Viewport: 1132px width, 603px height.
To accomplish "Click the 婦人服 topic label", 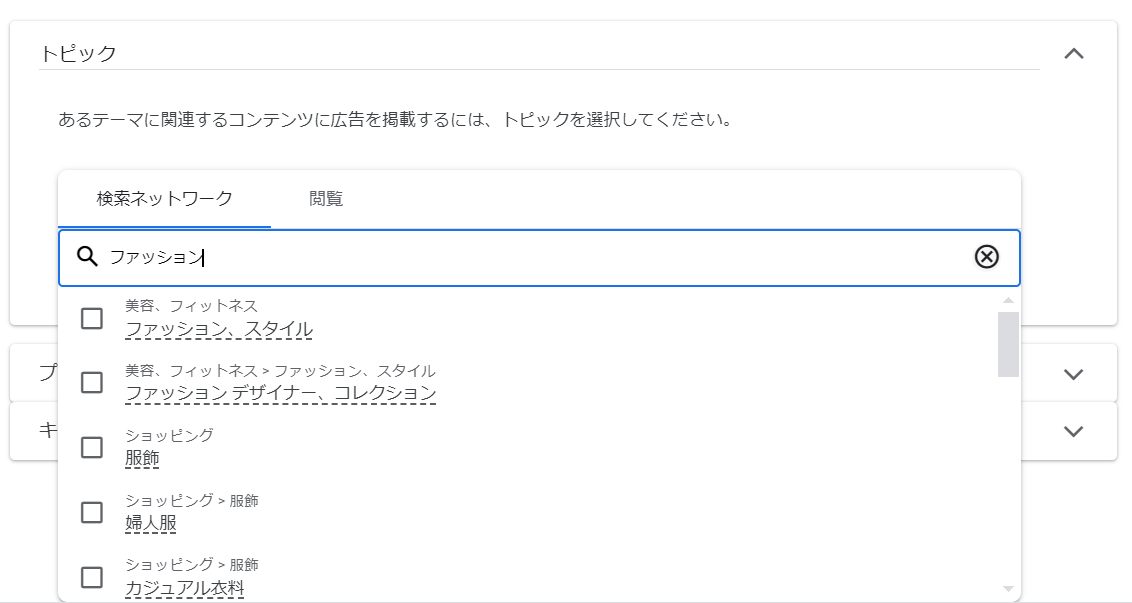I will [x=151, y=523].
